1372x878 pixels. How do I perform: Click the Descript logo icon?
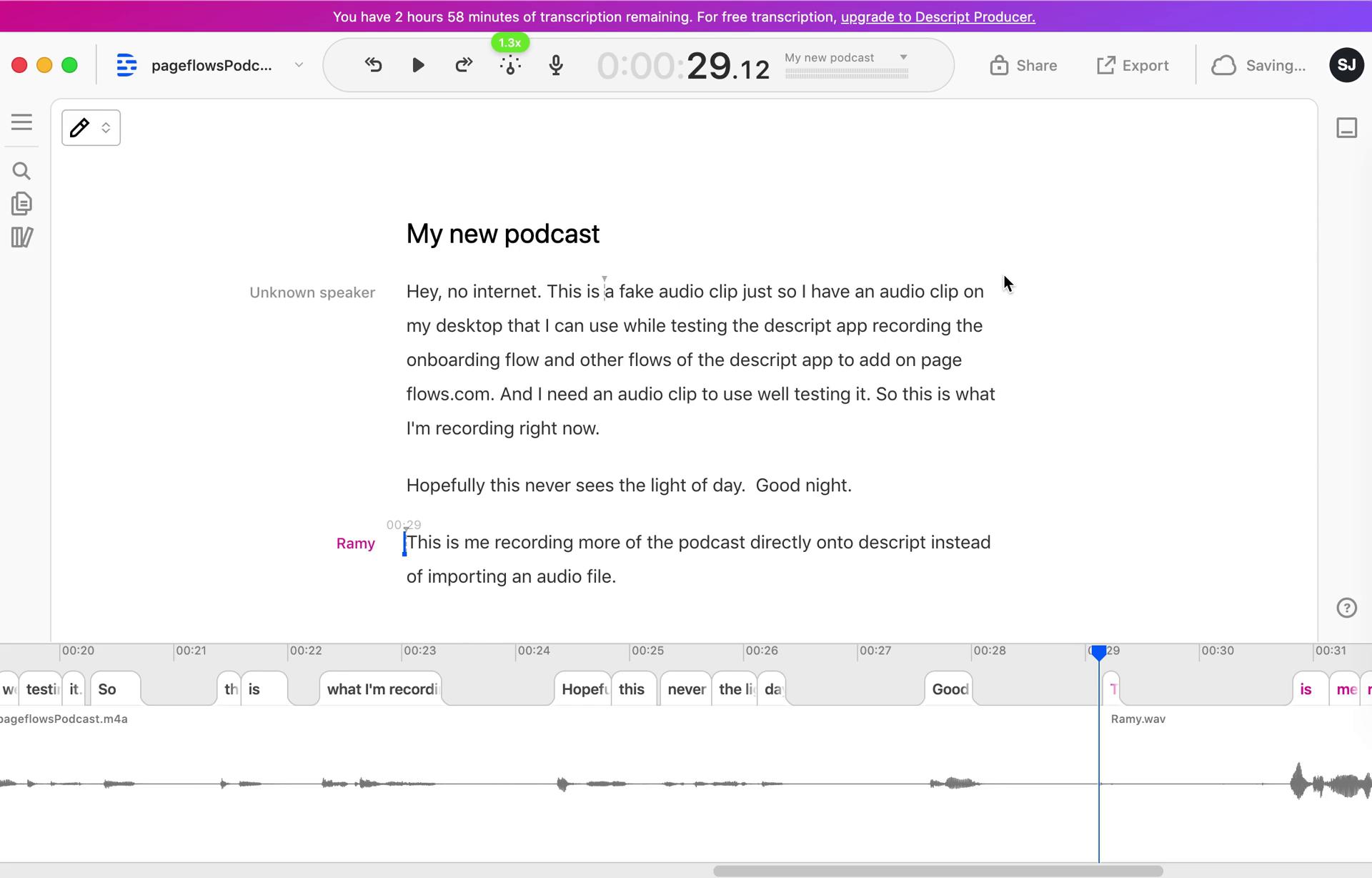[x=126, y=65]
